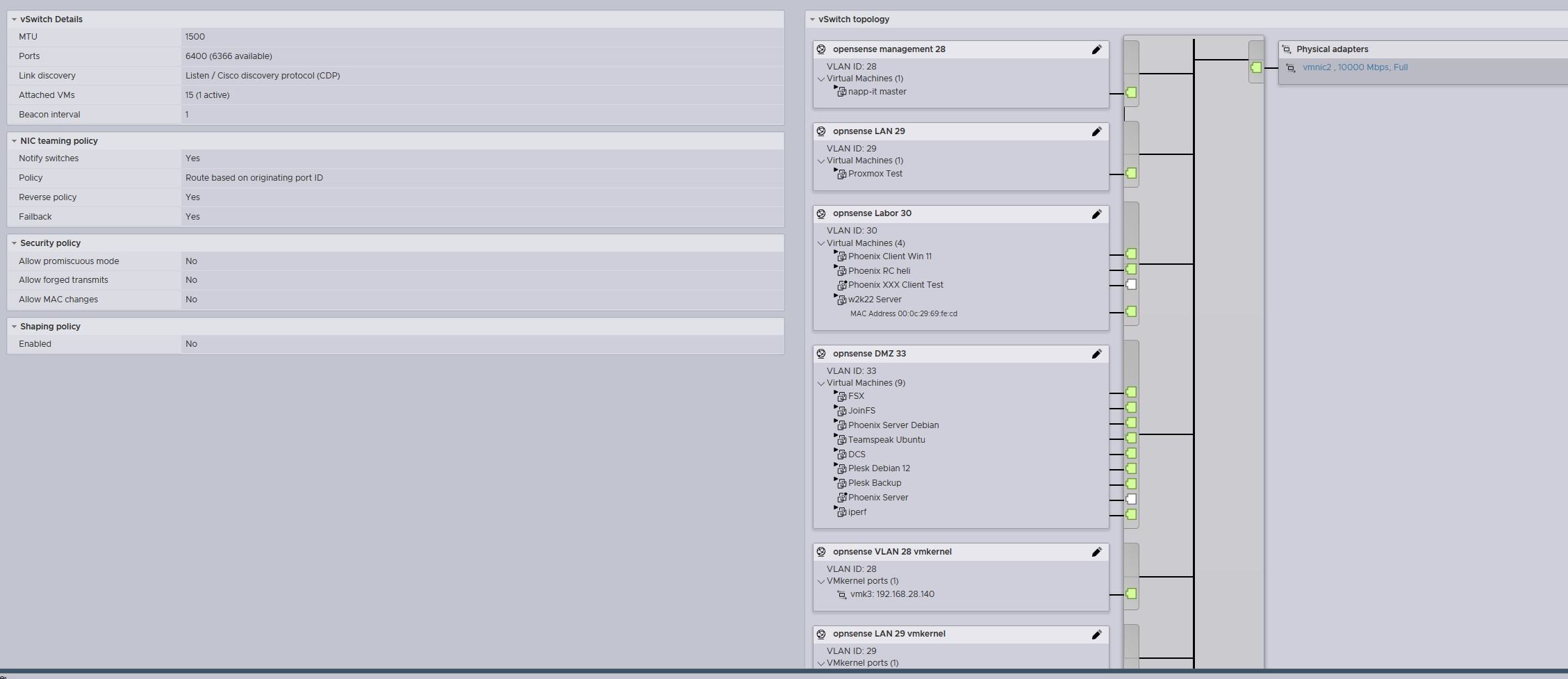1568x679 pixels.
Task: Select the Phoenix XXX Client Test VM
Action: click(x=896, y=285)
